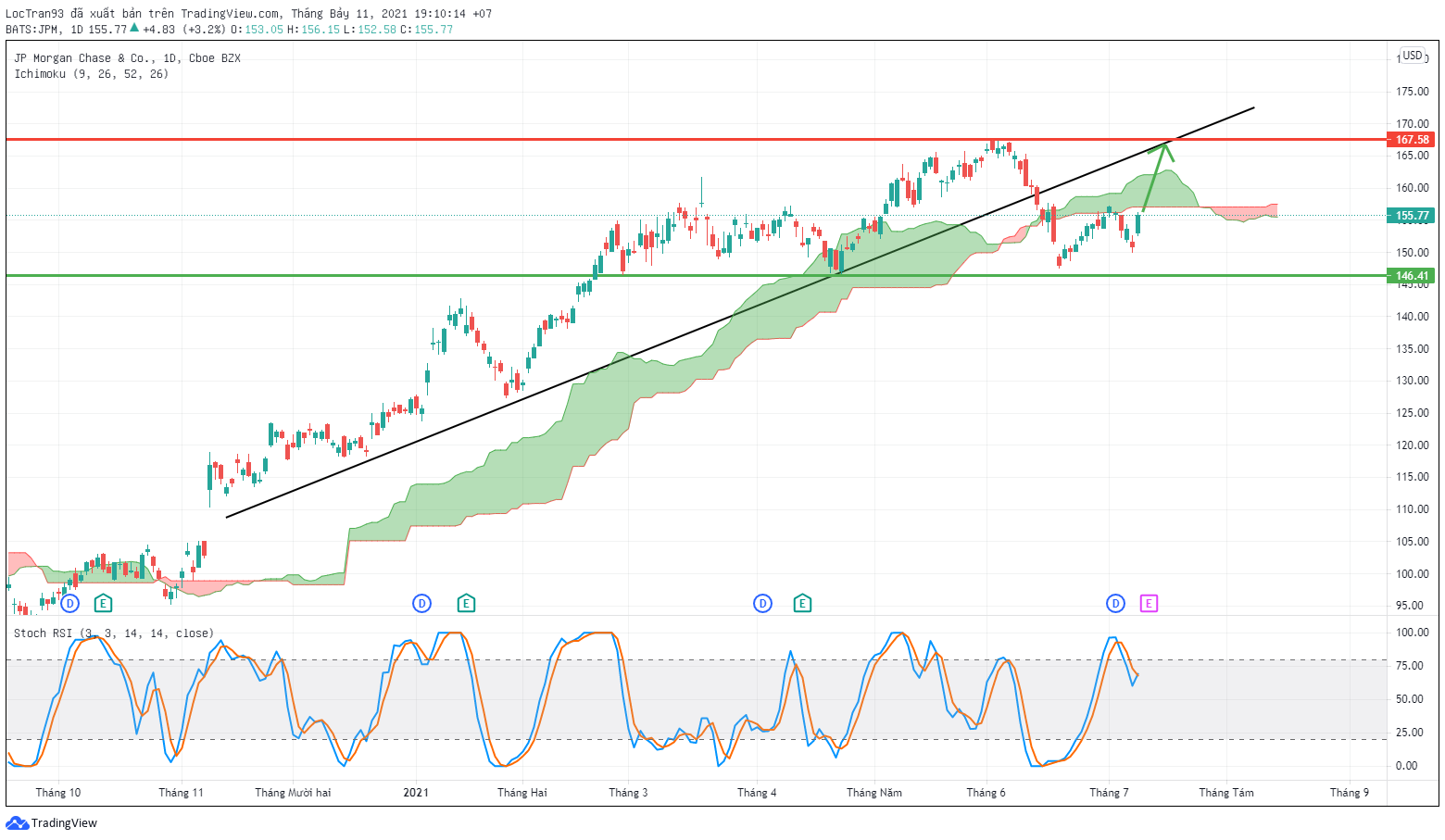Select the dividend D marker nearest Tháng 4
Screen dimensions: 1445x840
tap(762, 604)
